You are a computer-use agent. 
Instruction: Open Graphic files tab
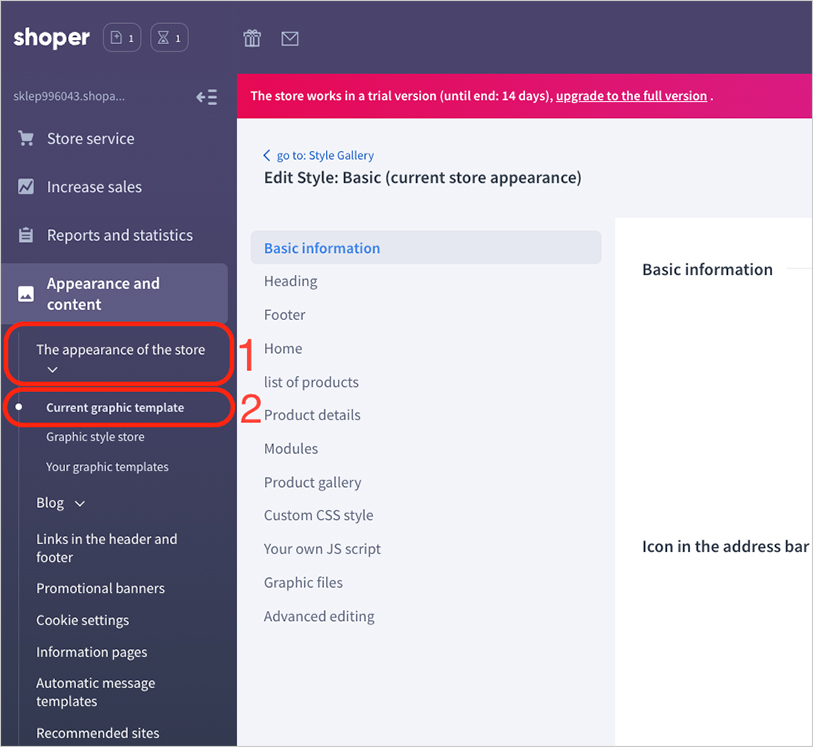click(303, 583)
